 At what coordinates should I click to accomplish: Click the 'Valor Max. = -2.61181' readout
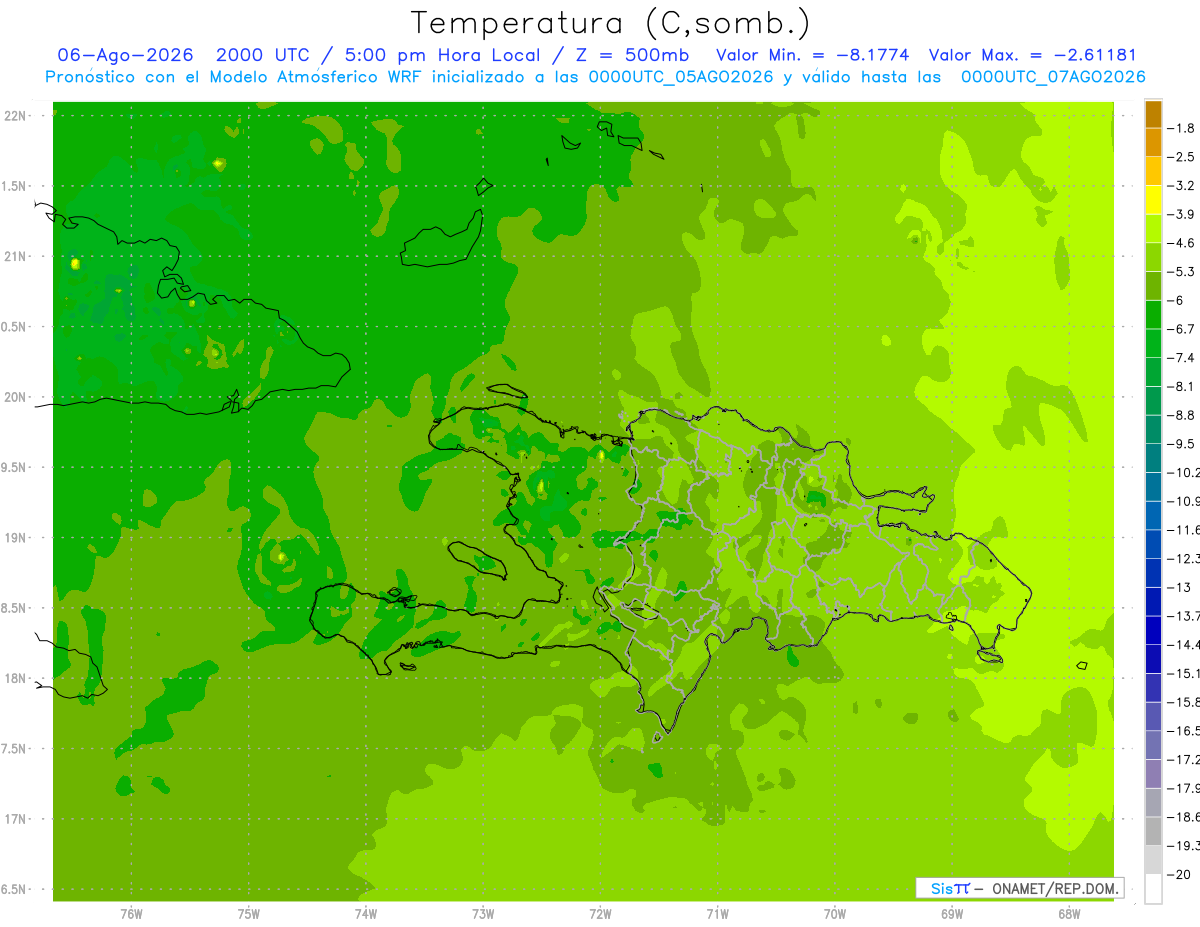tap(1033, 55)
